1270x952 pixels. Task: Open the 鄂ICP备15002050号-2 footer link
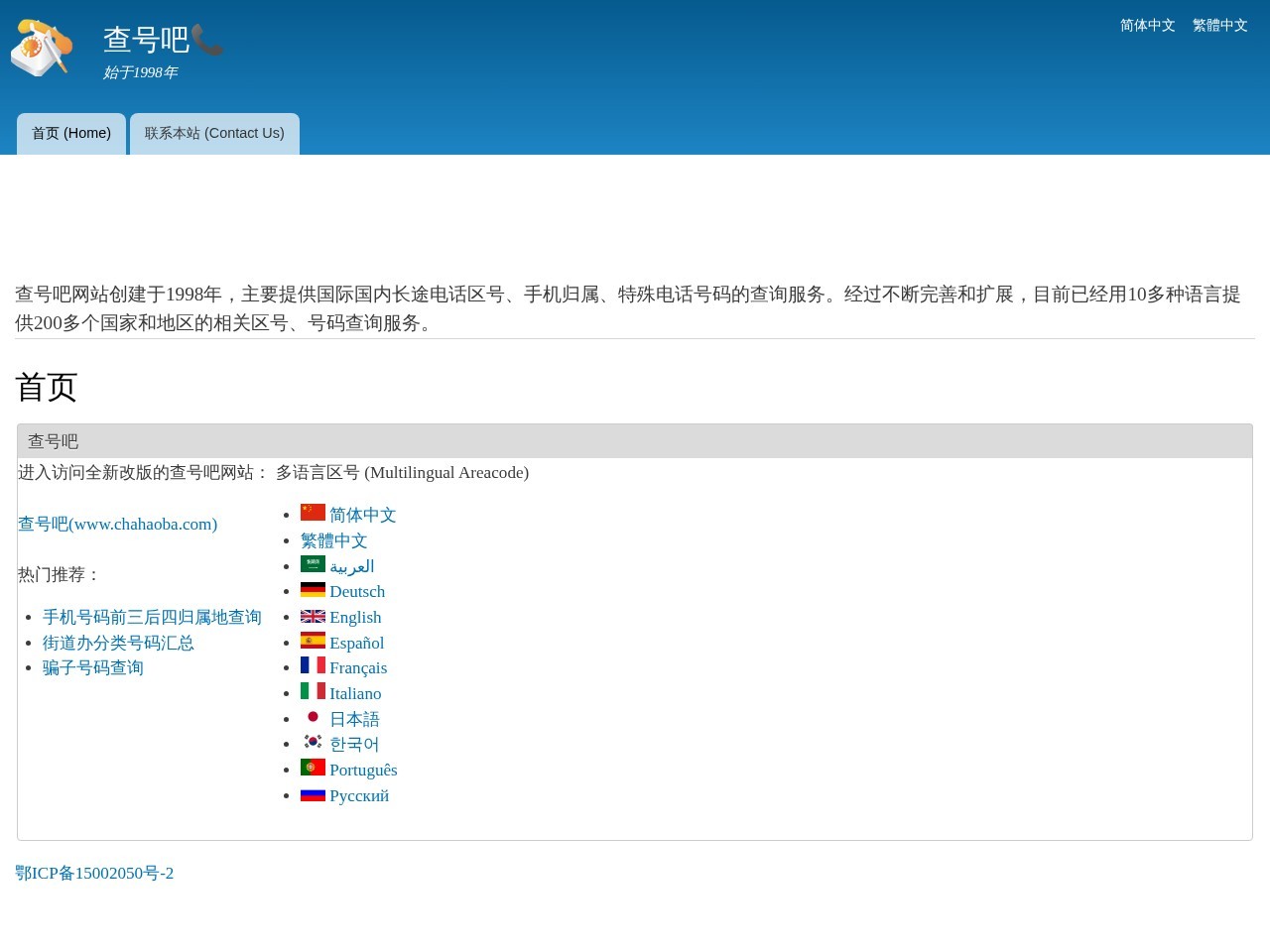[94, 873]
